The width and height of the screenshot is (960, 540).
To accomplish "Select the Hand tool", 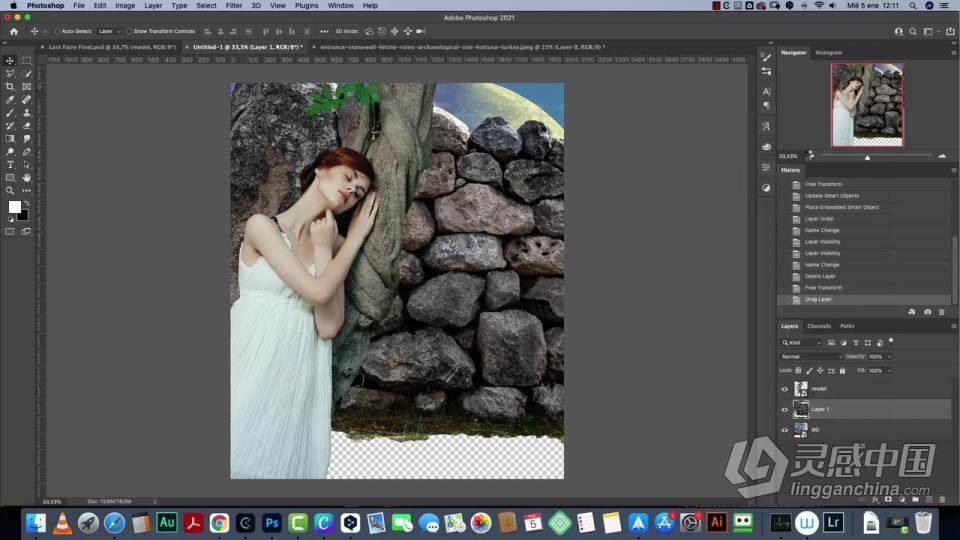I will pos(27,177).
